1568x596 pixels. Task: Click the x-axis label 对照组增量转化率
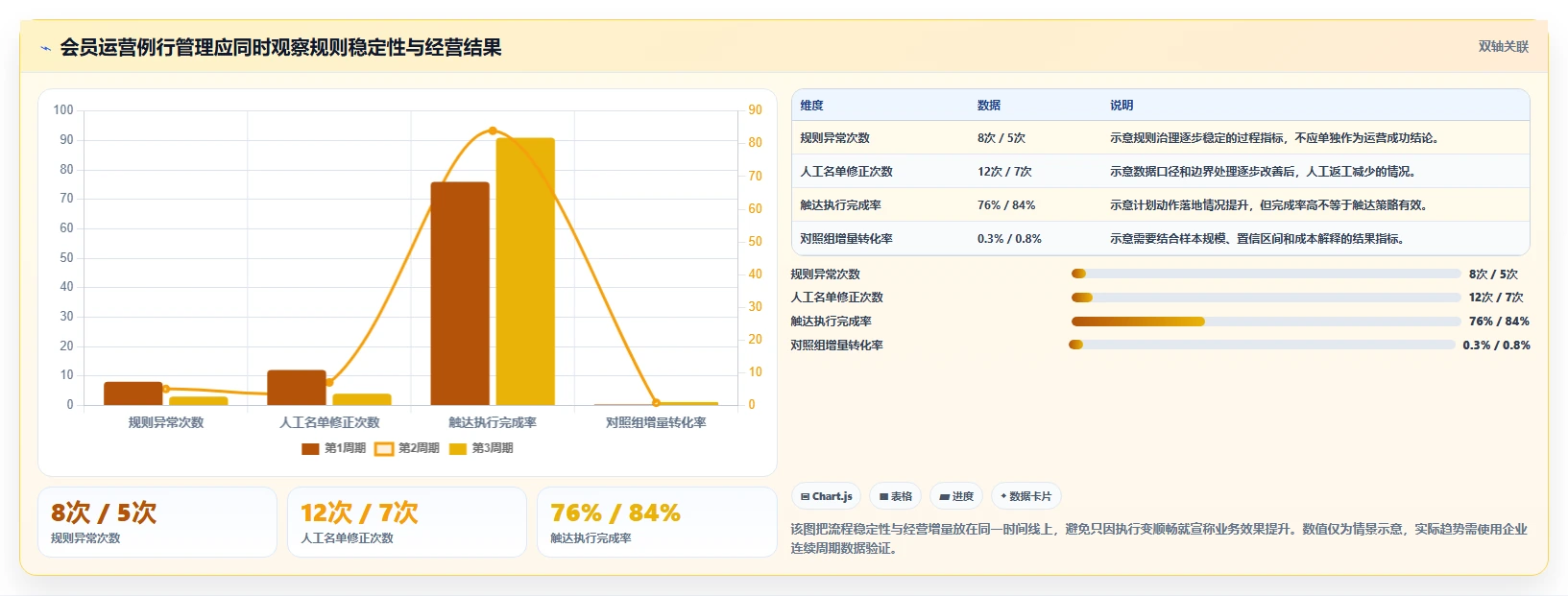656,422
